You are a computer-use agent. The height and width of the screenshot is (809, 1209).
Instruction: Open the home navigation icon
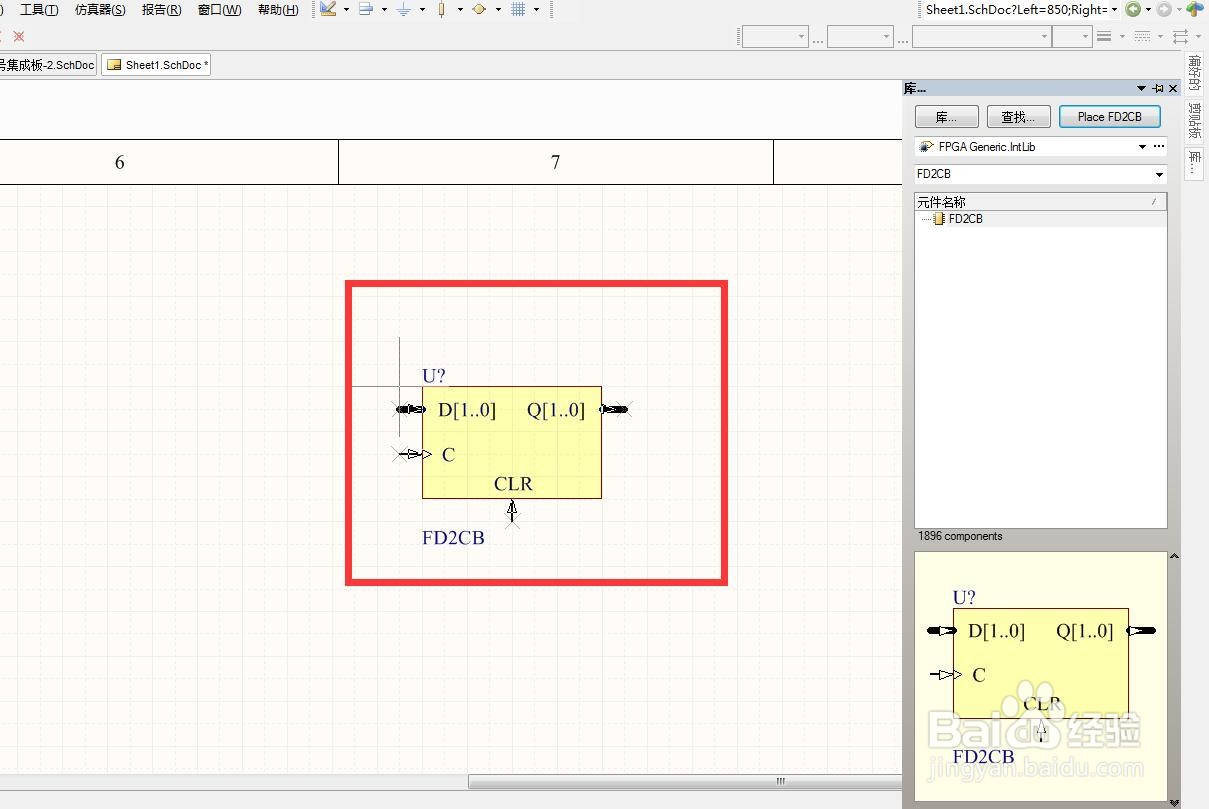tap(1195, 9)
